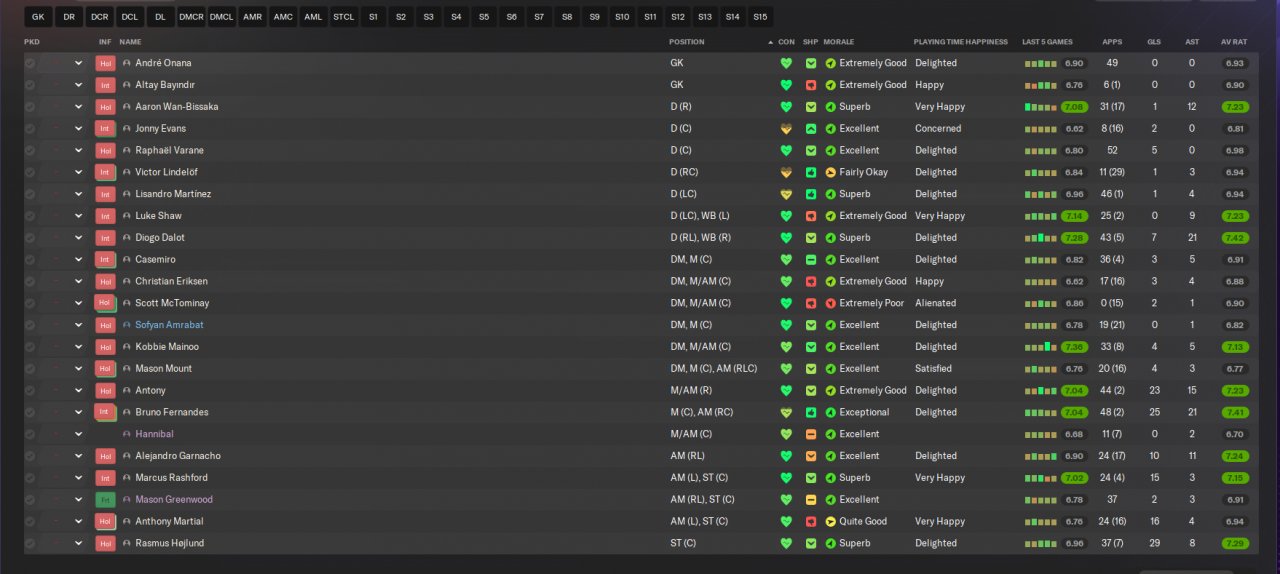This screenshot has height=574, width=1280.
Task: Open the dropdown chevron on Christian Eriksen's row
Action: point(78,281)
